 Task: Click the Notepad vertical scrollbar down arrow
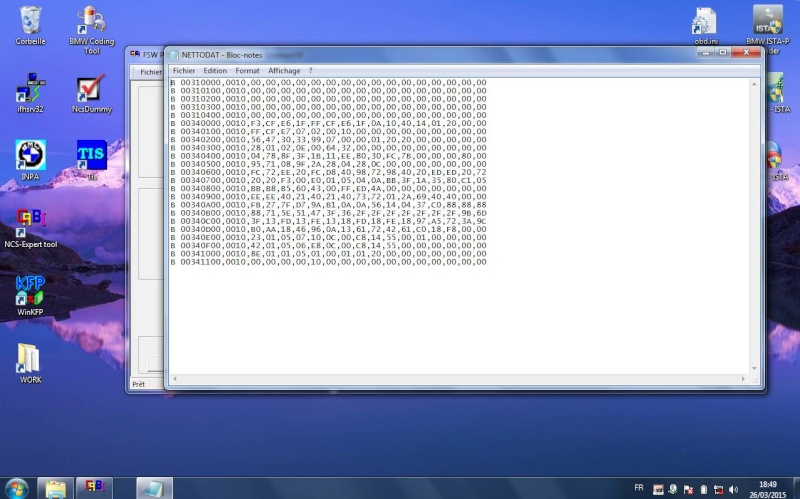[x=754, y=368]
